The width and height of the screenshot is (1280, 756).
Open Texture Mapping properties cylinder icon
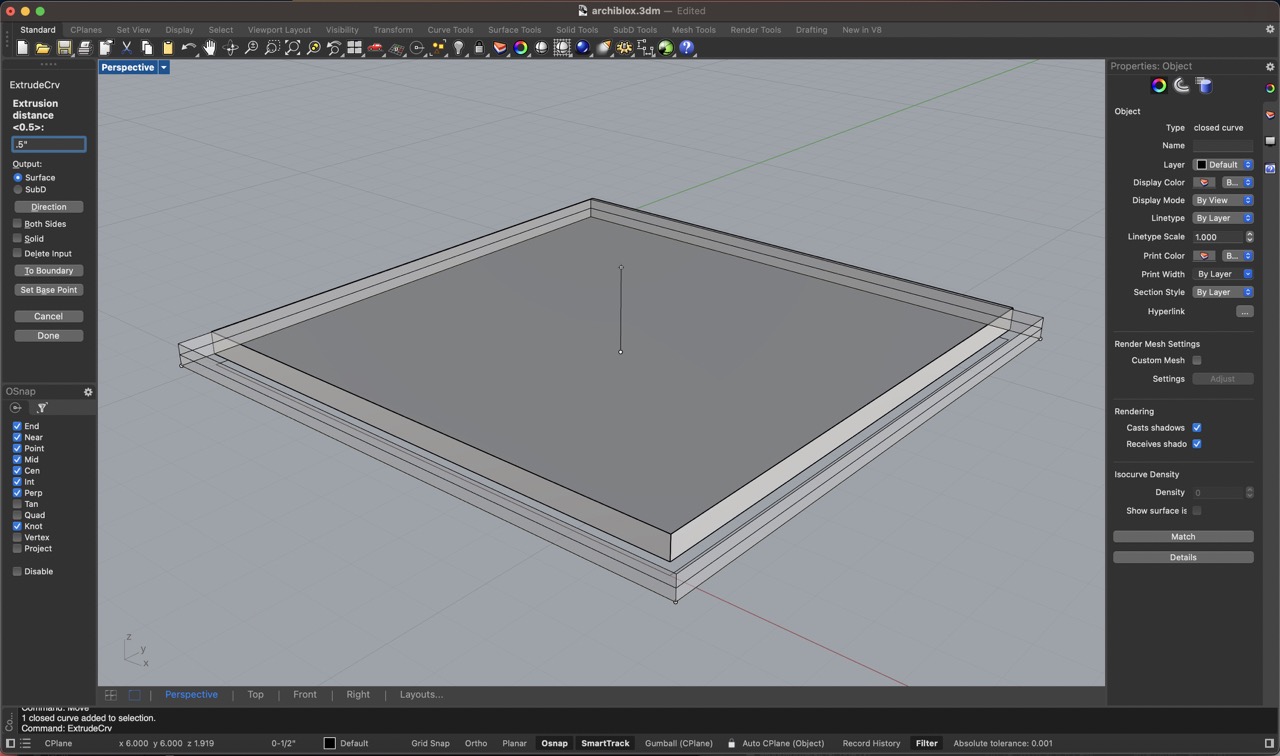[1204, 86]
